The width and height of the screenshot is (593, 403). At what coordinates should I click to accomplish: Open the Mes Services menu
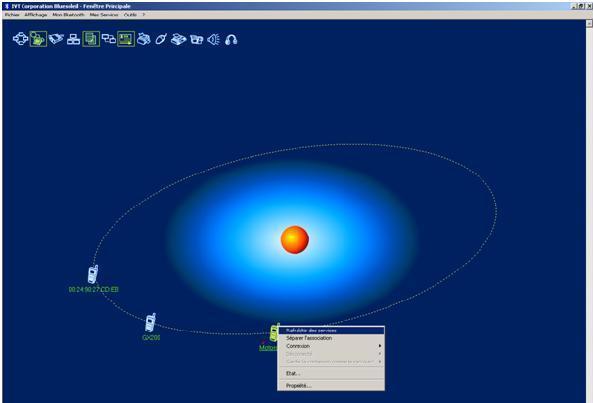click(104, 15)
